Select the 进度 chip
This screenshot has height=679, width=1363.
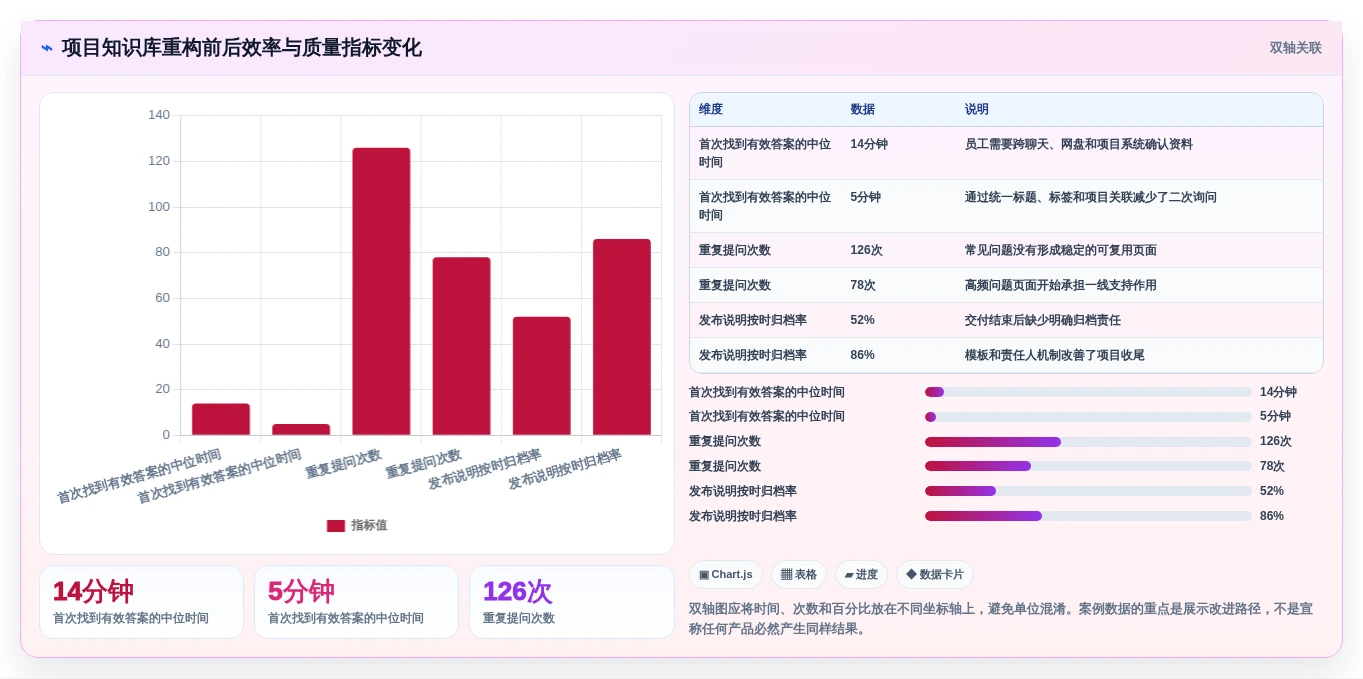point(861,575)
